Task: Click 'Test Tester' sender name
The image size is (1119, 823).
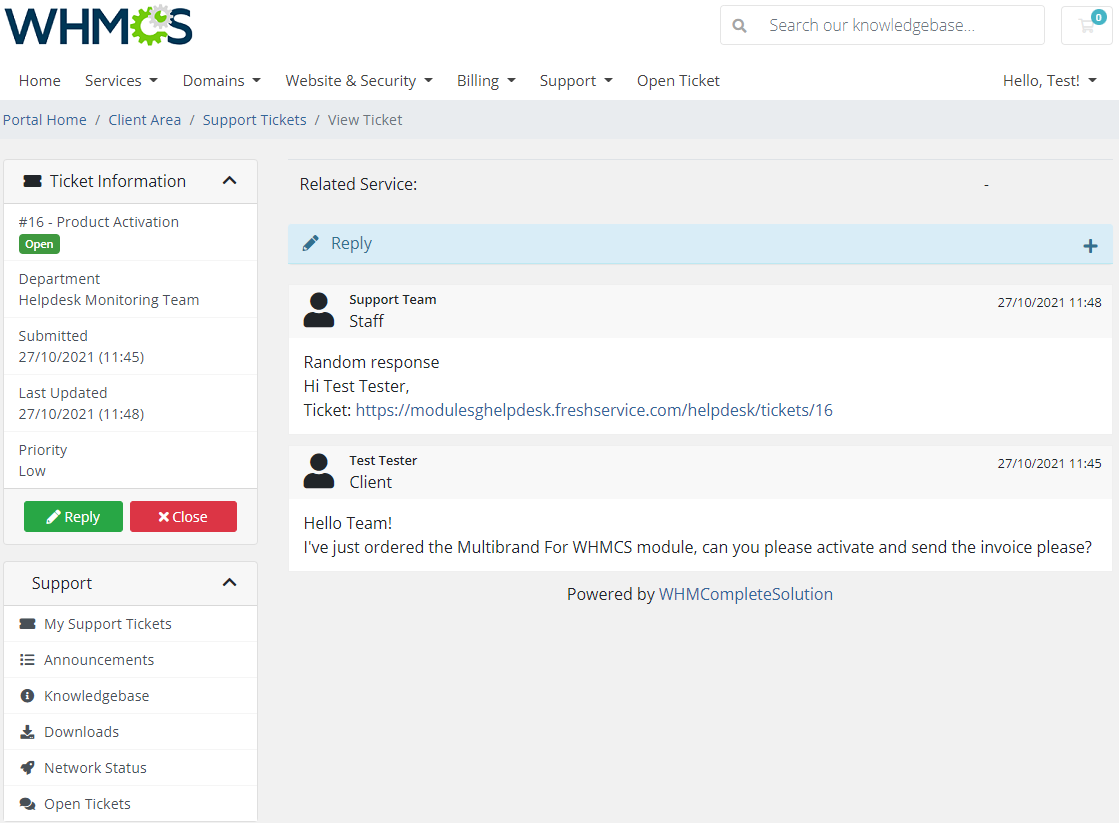Action: [x=383, y=460]
